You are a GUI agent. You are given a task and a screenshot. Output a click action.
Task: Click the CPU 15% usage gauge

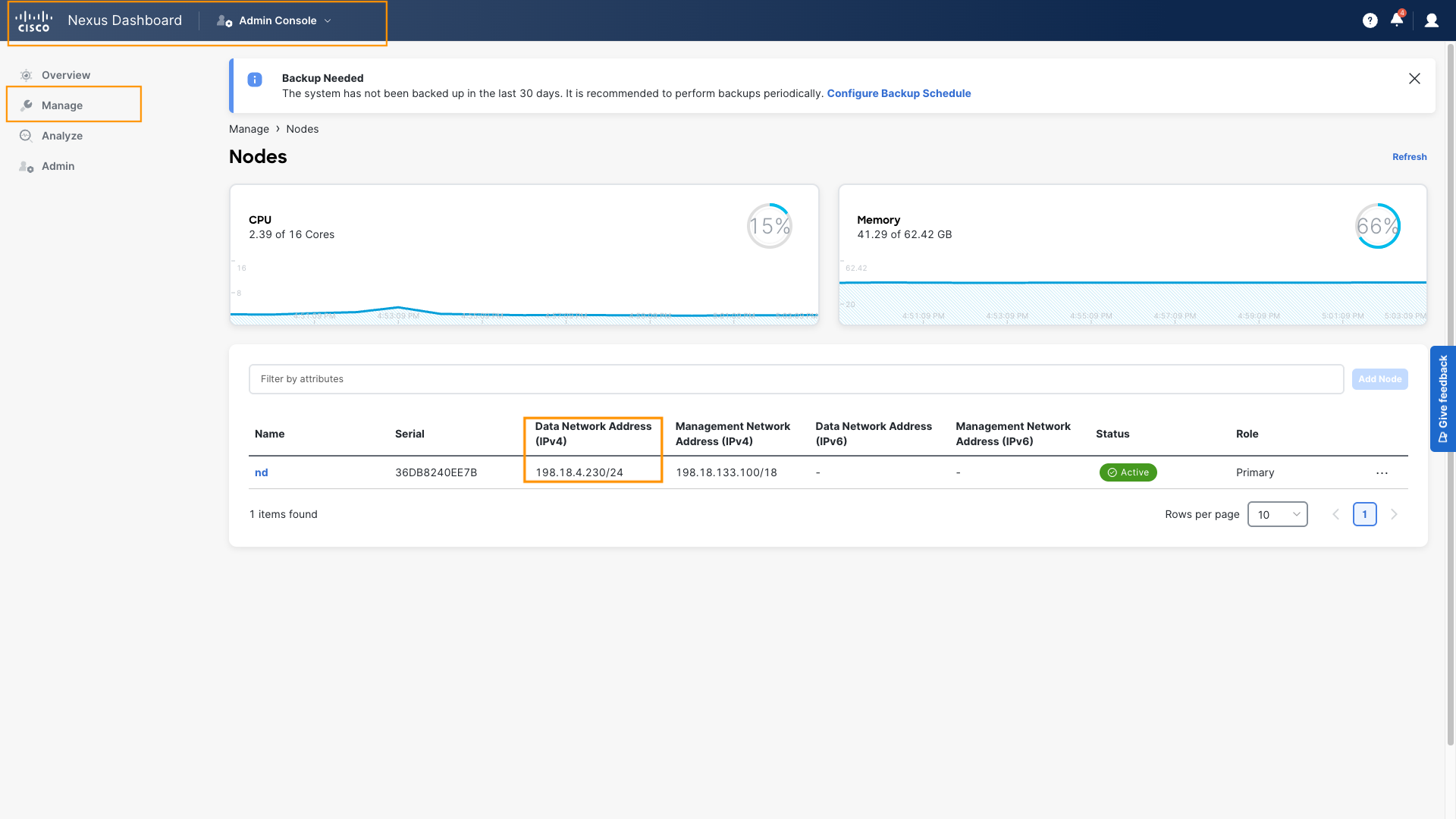(x=770, y=226)
